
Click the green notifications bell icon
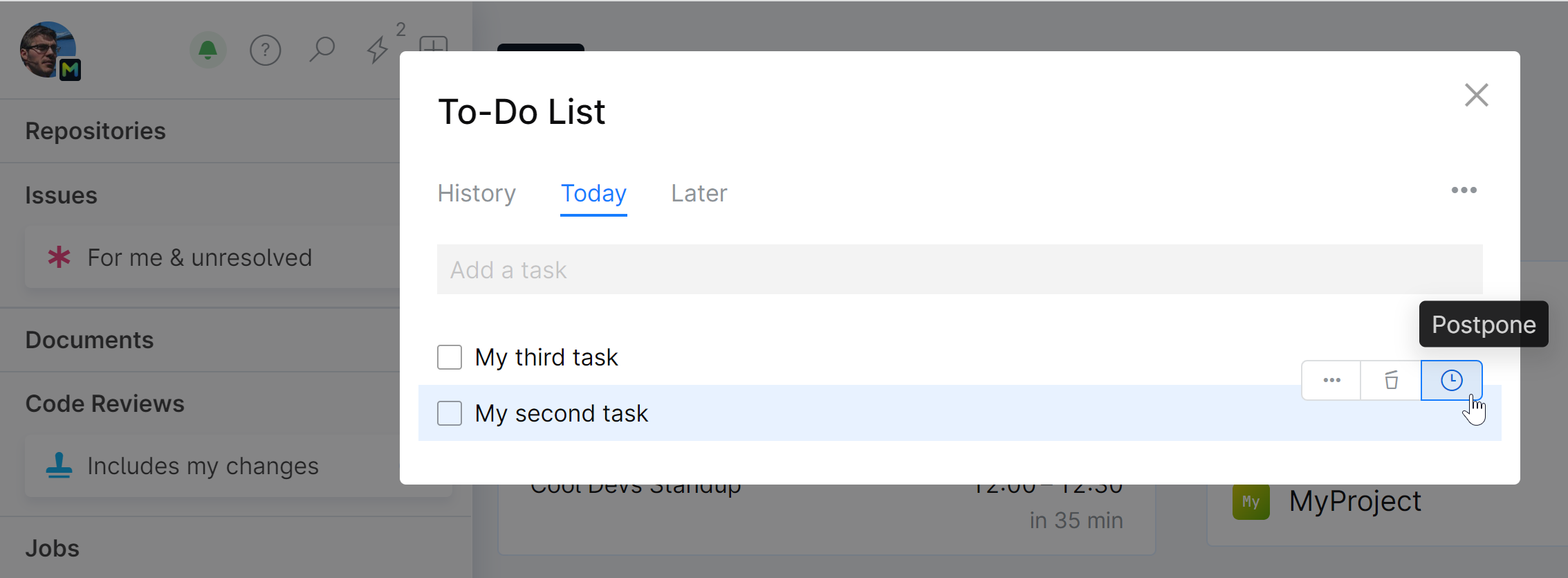(x=207, y=50)
